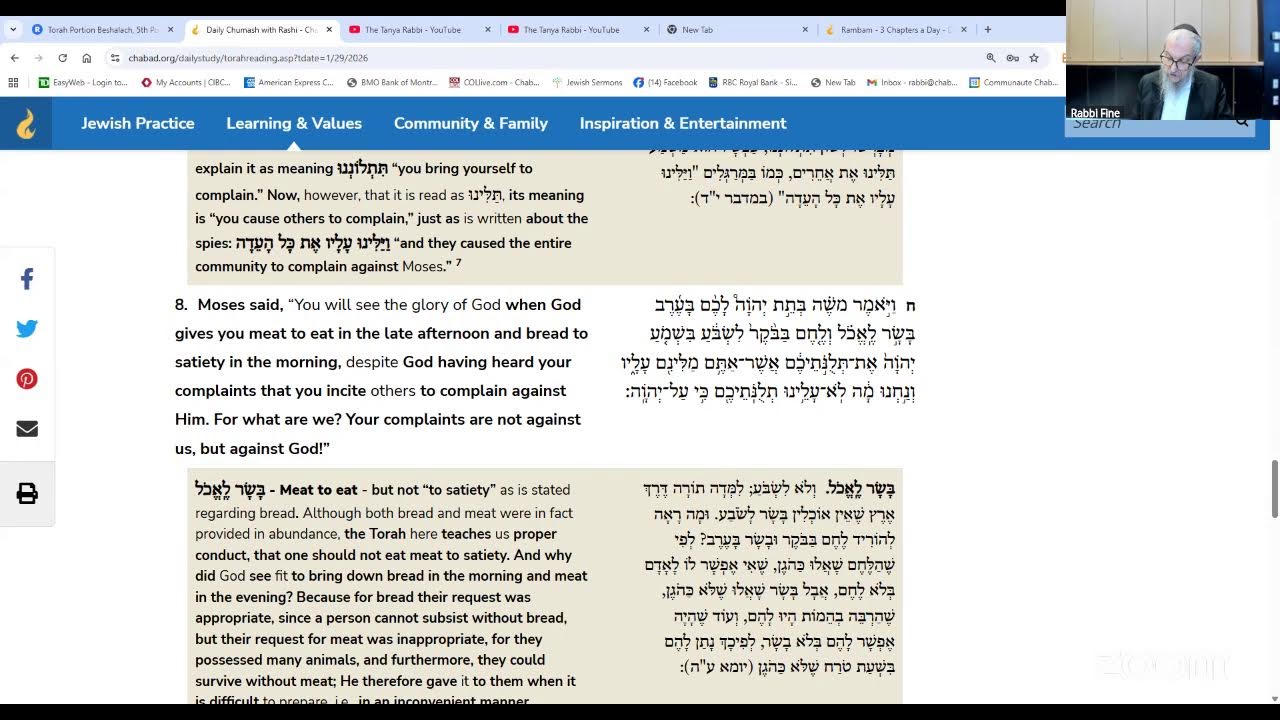Screen dimensions: 1280x720
Task: Click the scrollbar down arrow at bottom
Action: click(x=1274, y=698)
